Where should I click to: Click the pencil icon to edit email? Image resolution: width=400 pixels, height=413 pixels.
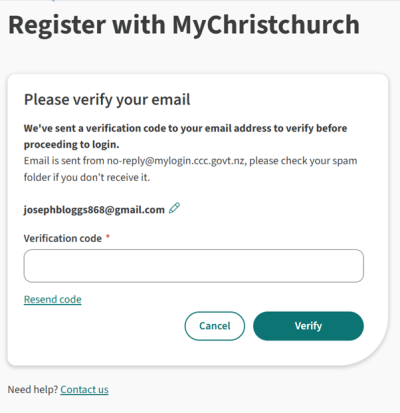click(174, 208)
